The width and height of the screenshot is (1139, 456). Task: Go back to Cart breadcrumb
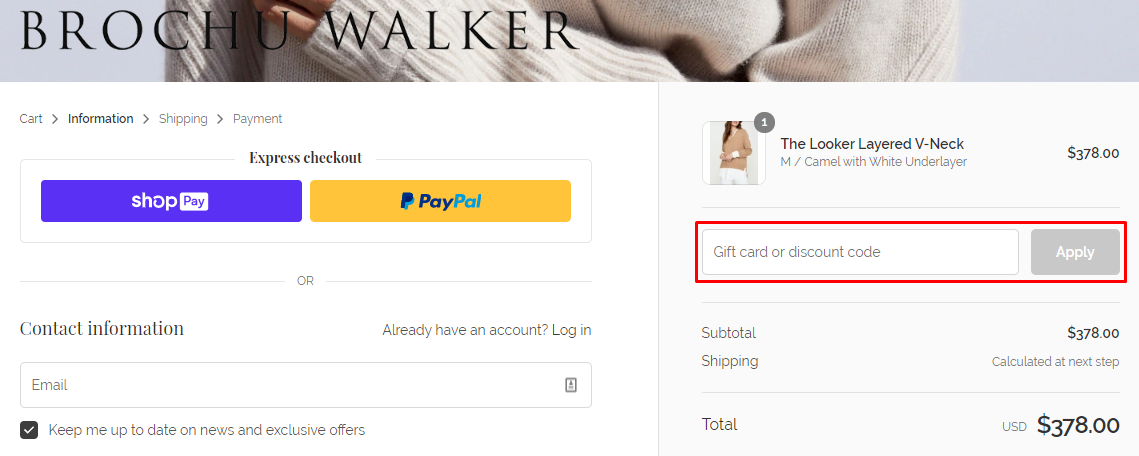[31, 118]
